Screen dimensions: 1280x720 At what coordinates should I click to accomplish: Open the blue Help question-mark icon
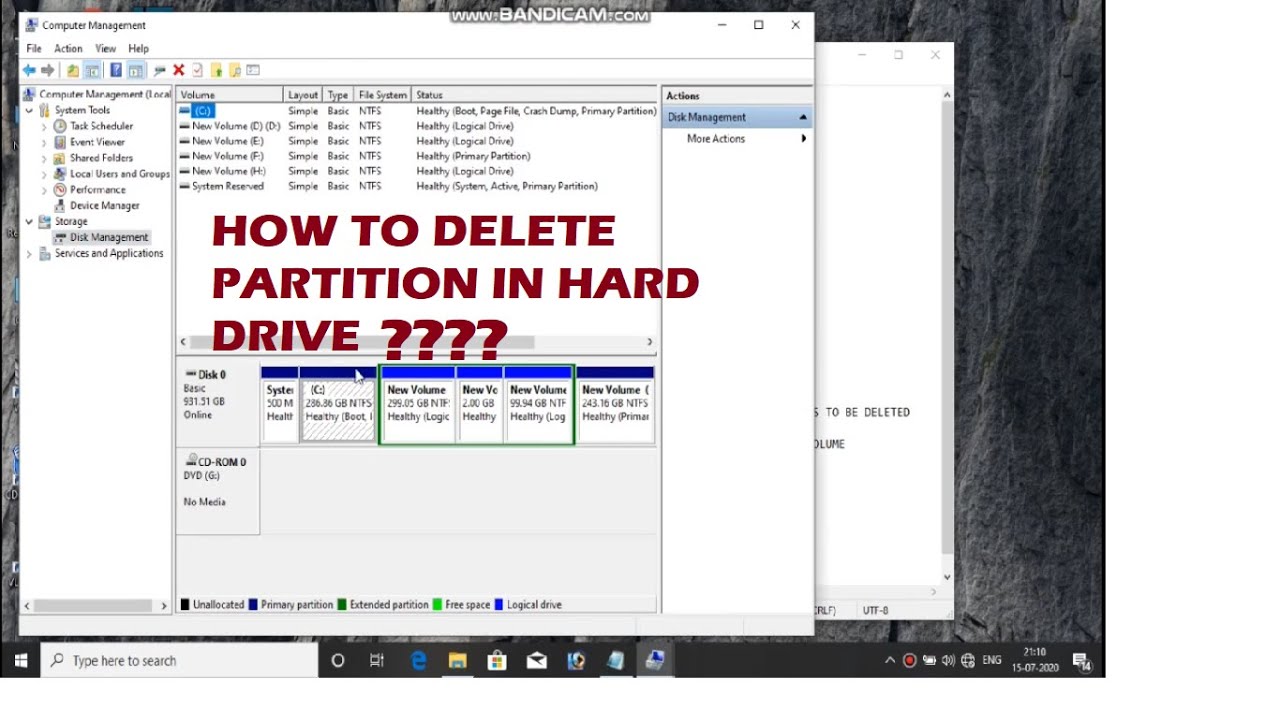point(116,70)
